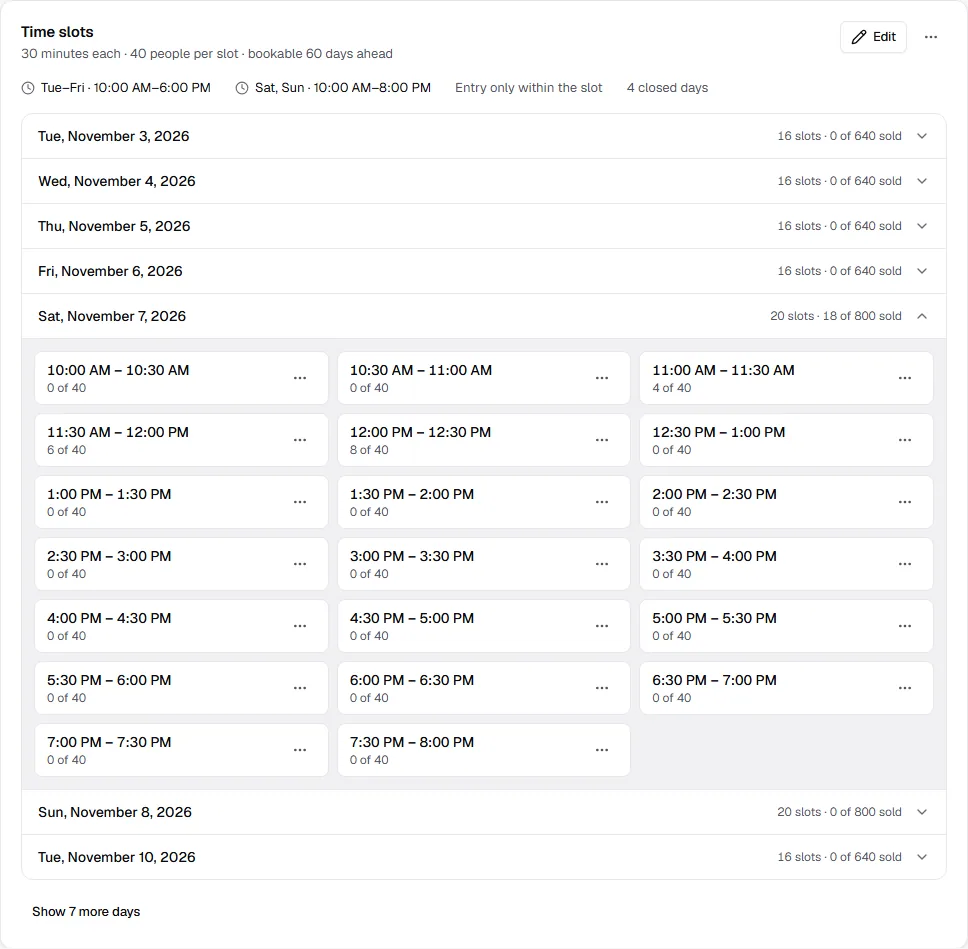Click Tue–Fri · 10:00 AM–6:00 PM hours text
Viewport: 968px width, 949px height.
[x=126, y=88]
